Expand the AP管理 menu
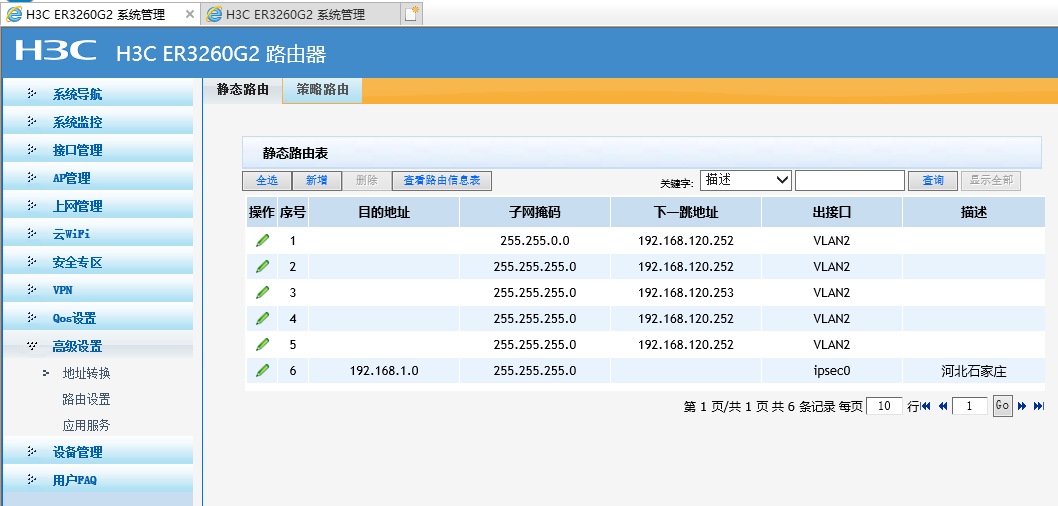The width and height of the screenshot is (1058, 506). (x=99, y=178)
